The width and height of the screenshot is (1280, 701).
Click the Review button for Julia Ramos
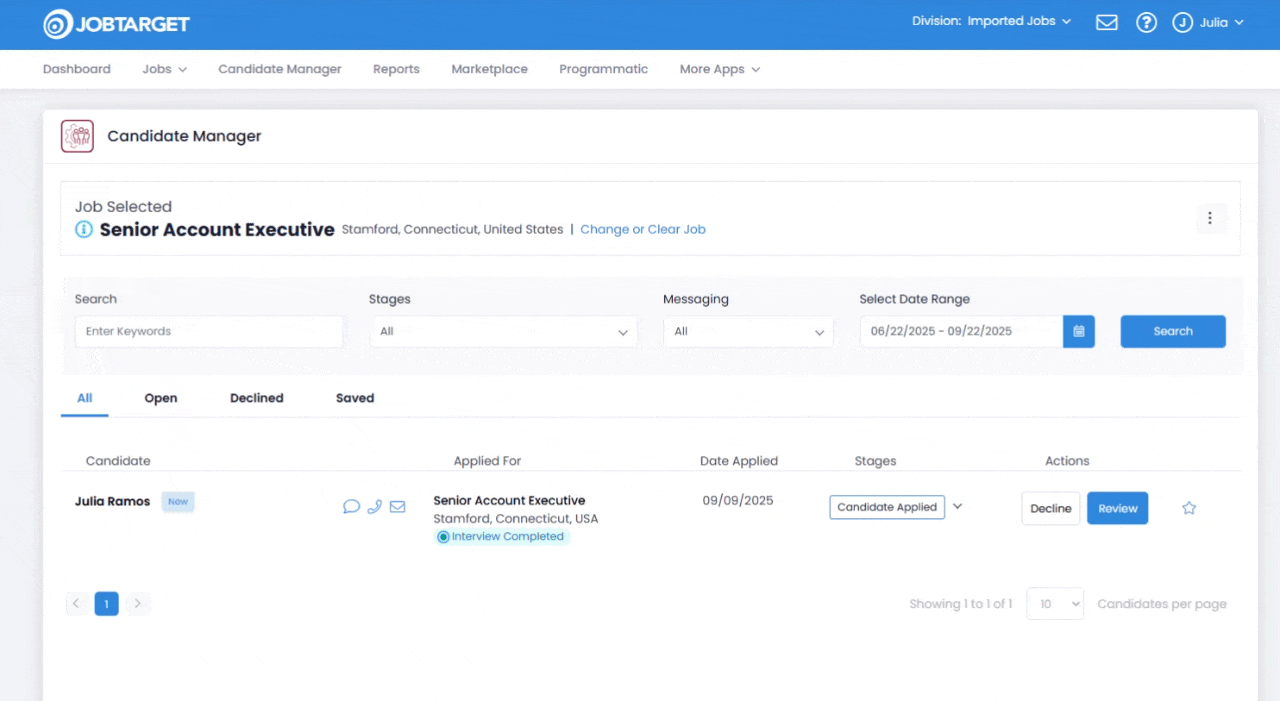point(1117,508)
